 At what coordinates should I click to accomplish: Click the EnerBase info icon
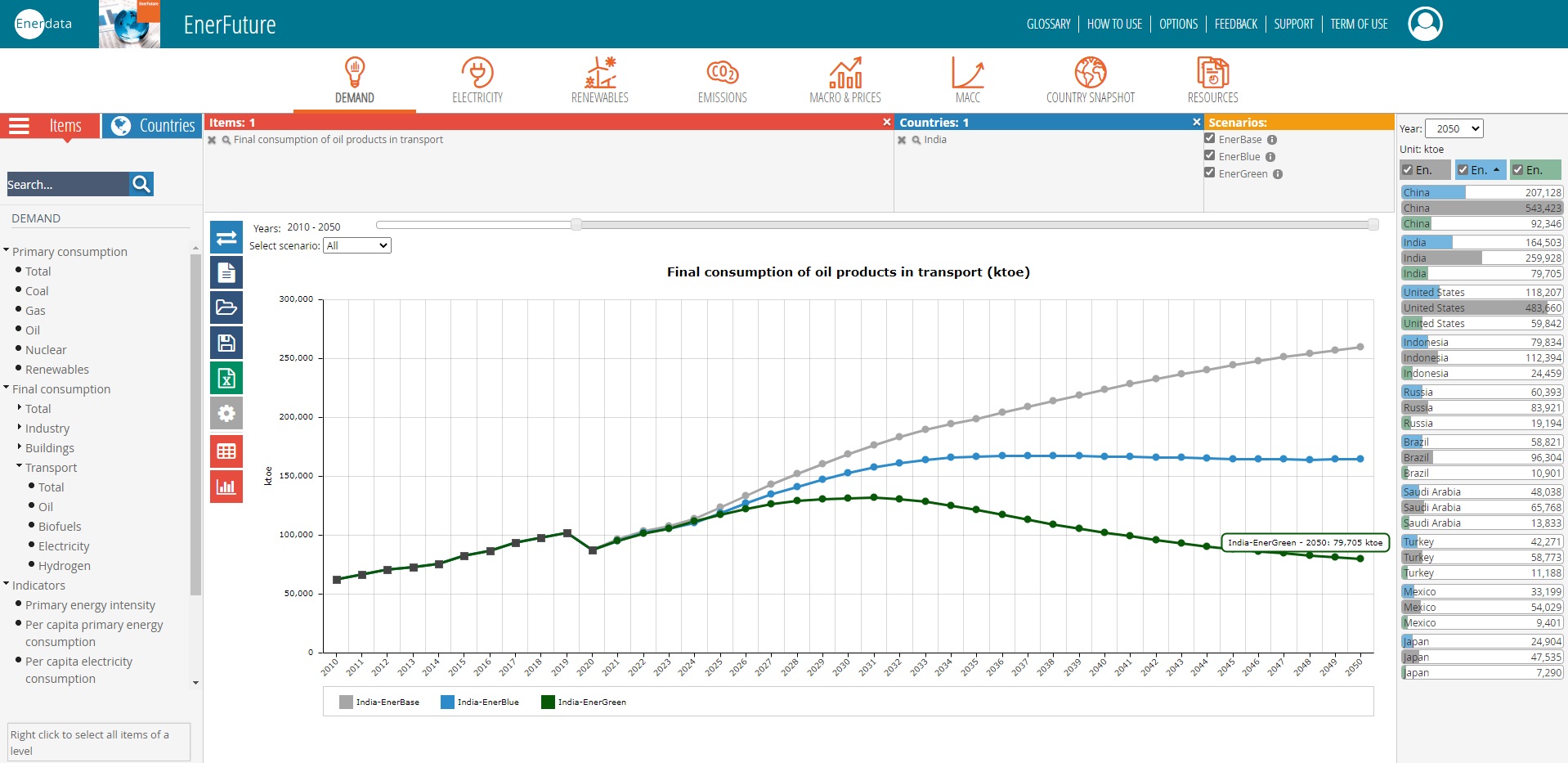(x=1272, y=140)
